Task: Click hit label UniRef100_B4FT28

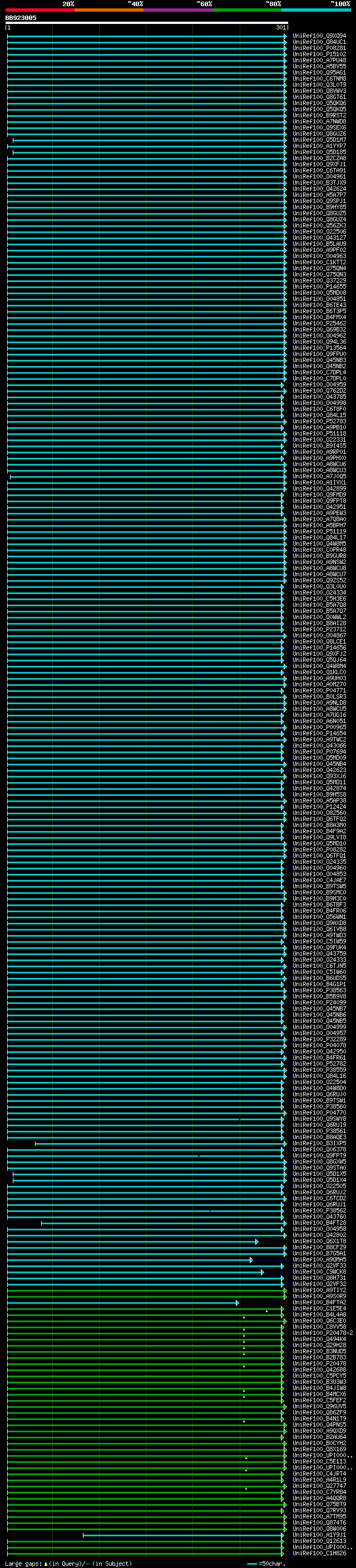Action: [x=319, y=1223]
